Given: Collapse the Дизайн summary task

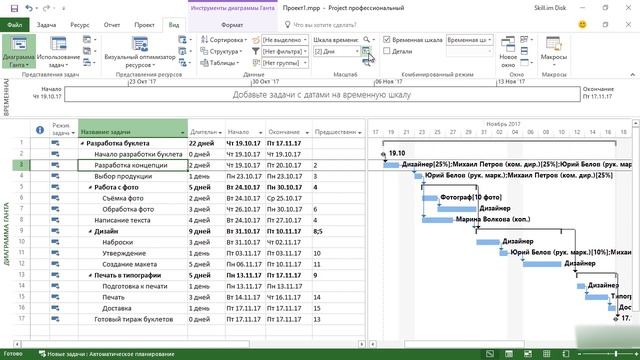Looking at the screenshot, I should point(91,232).
